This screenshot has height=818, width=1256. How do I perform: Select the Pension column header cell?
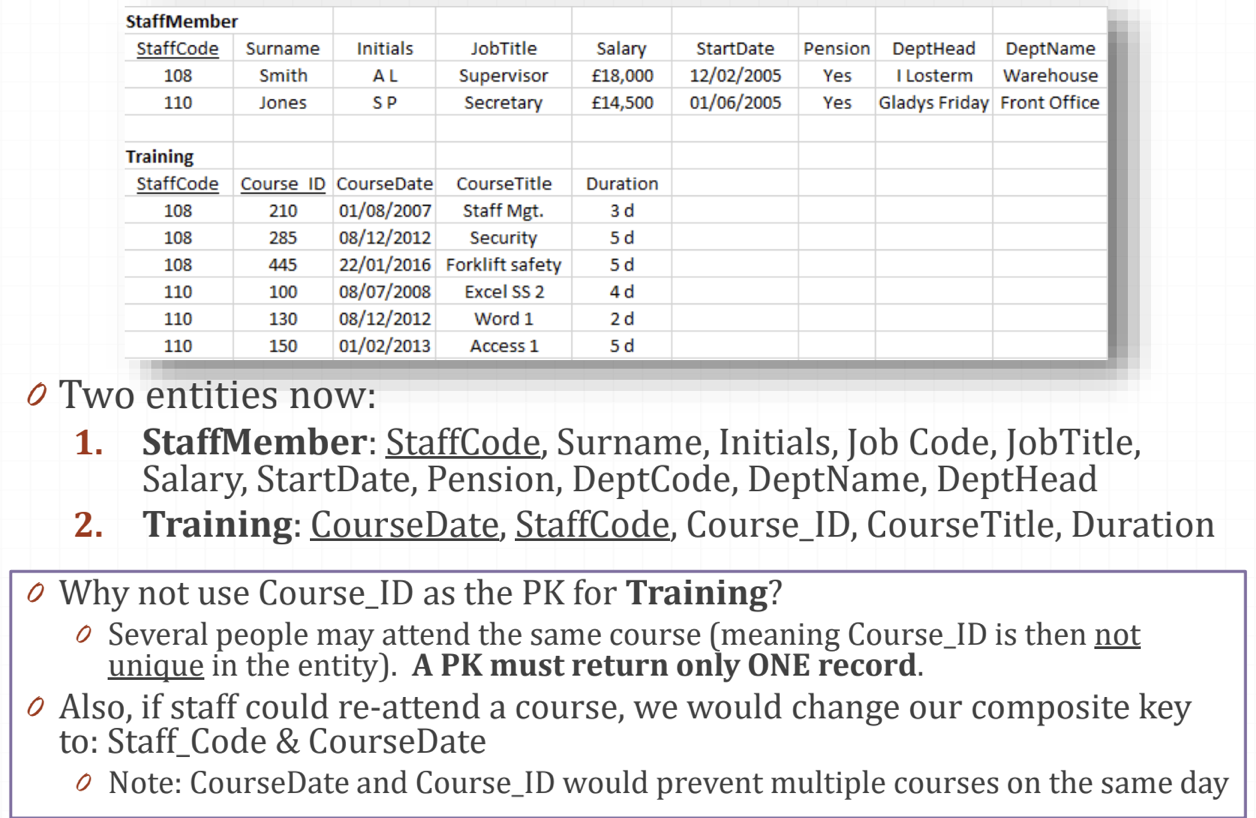[x=836, y=48]
